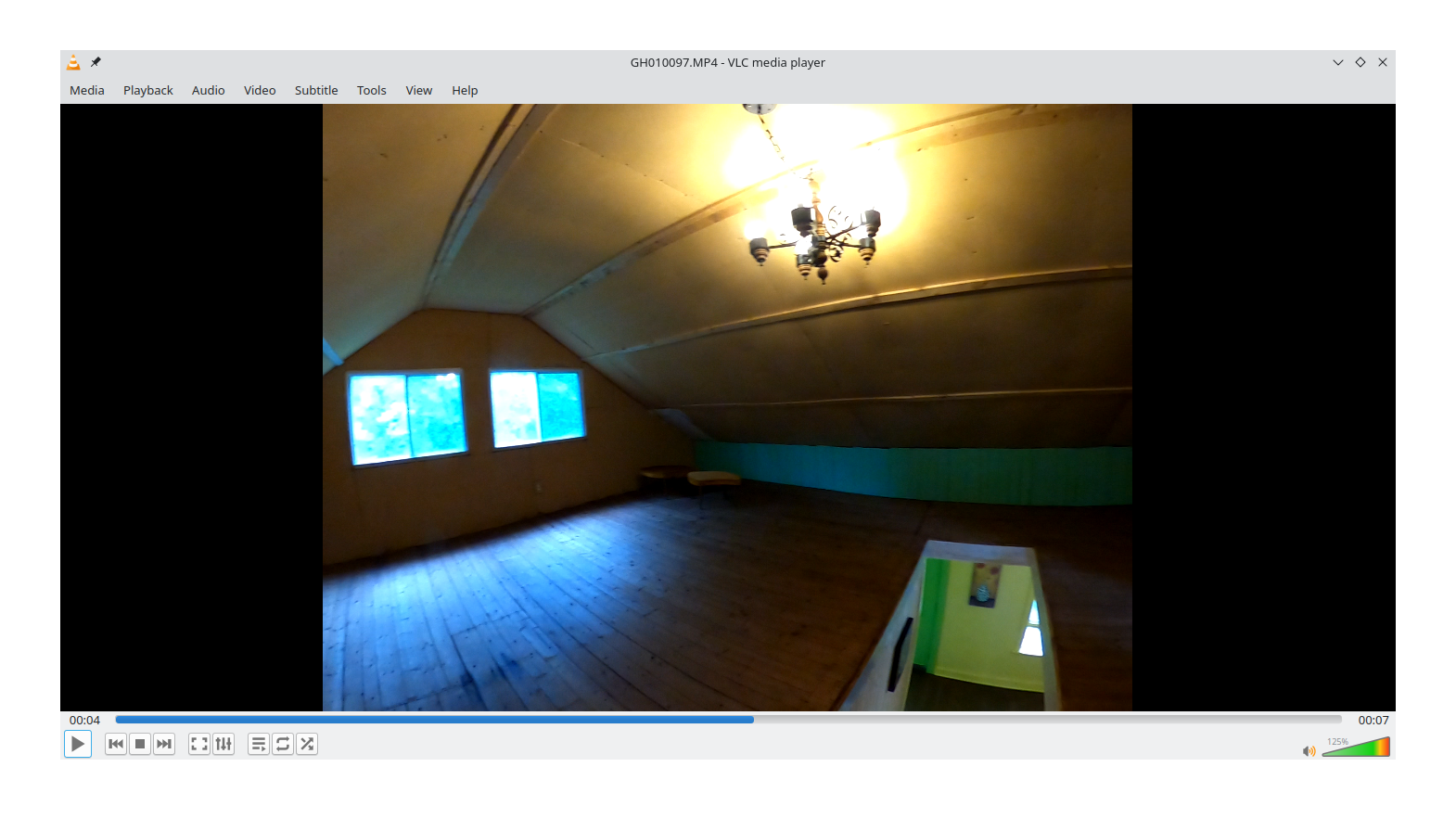
Task: Toggle elapsed time display 00:04
Action: [84, 720]
